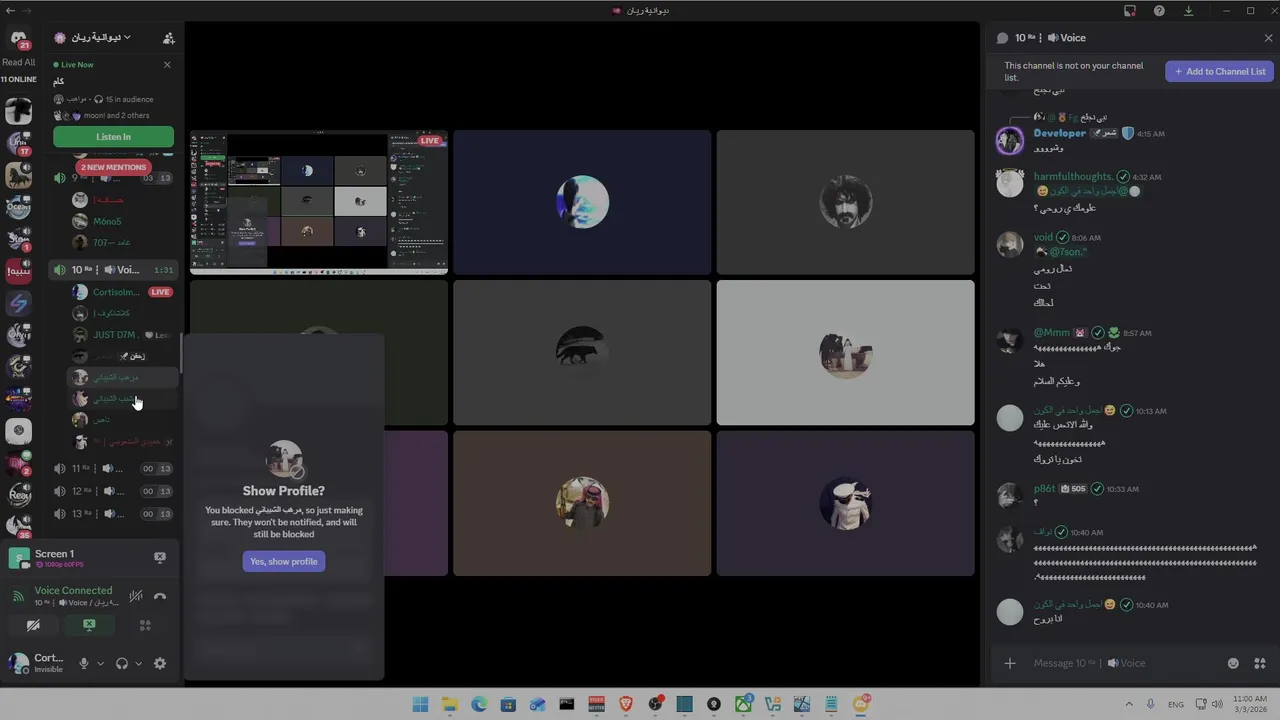Click own avatar showing Invisible status
Viewport: 1280px width, 720px height.
point(18,663)
